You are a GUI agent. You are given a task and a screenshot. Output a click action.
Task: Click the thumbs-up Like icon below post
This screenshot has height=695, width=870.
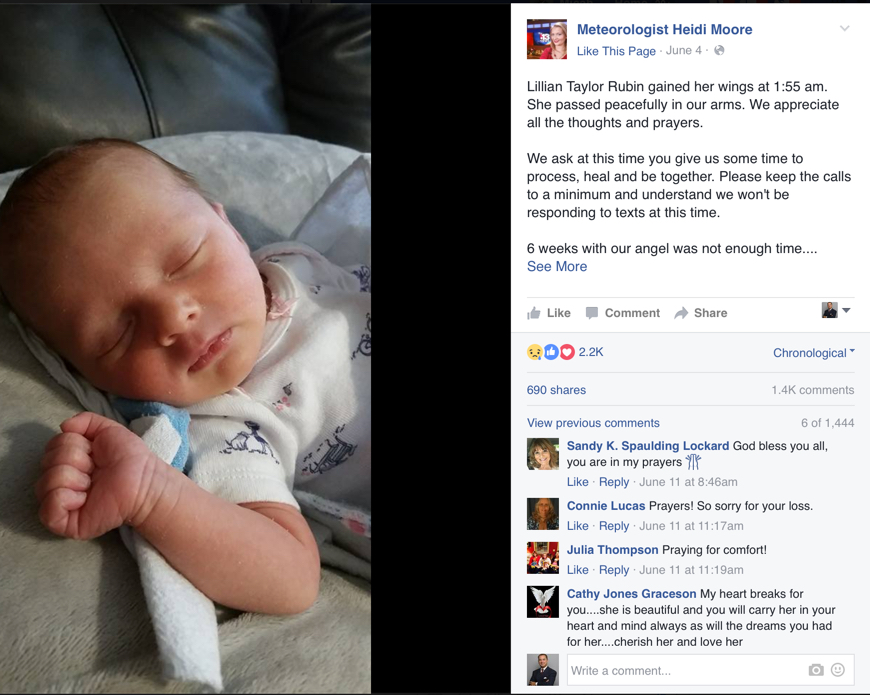pos(534,313)
